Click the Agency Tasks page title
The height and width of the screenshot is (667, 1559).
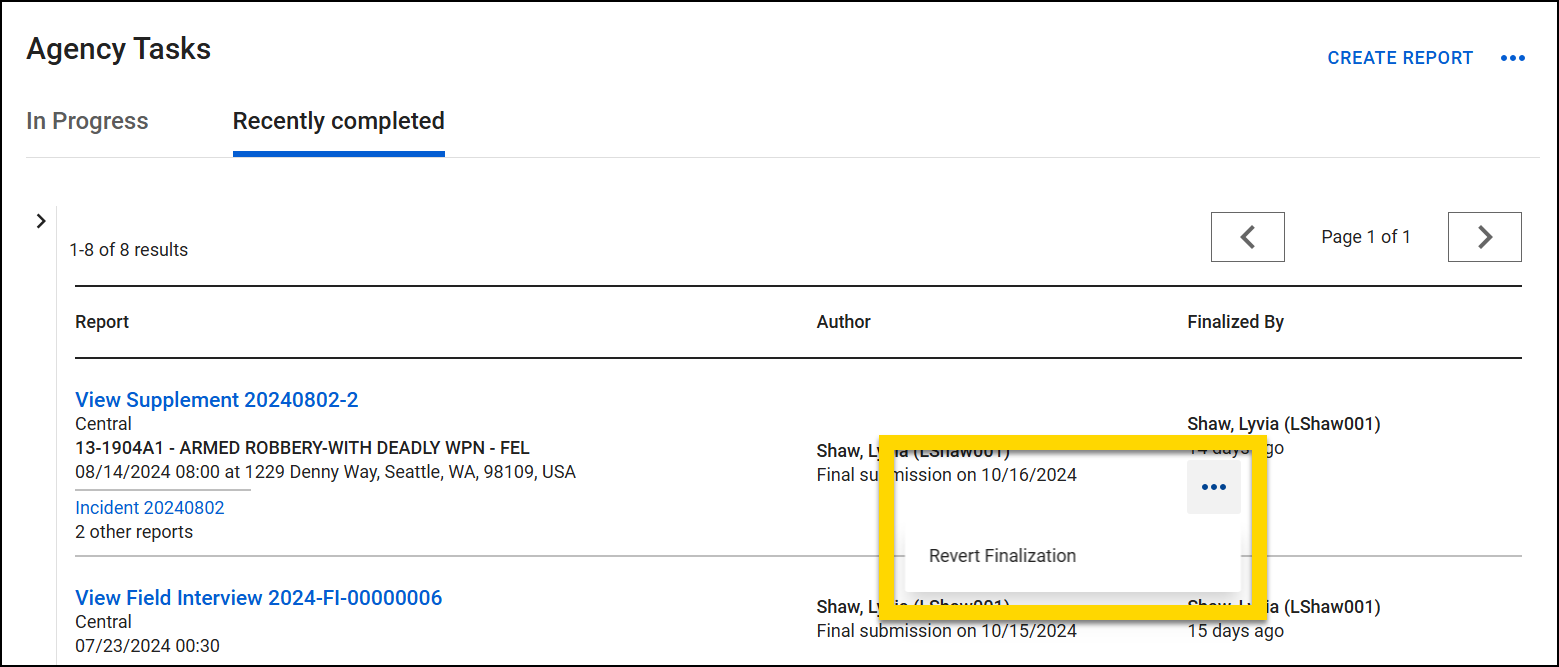(x=118, y=48)
